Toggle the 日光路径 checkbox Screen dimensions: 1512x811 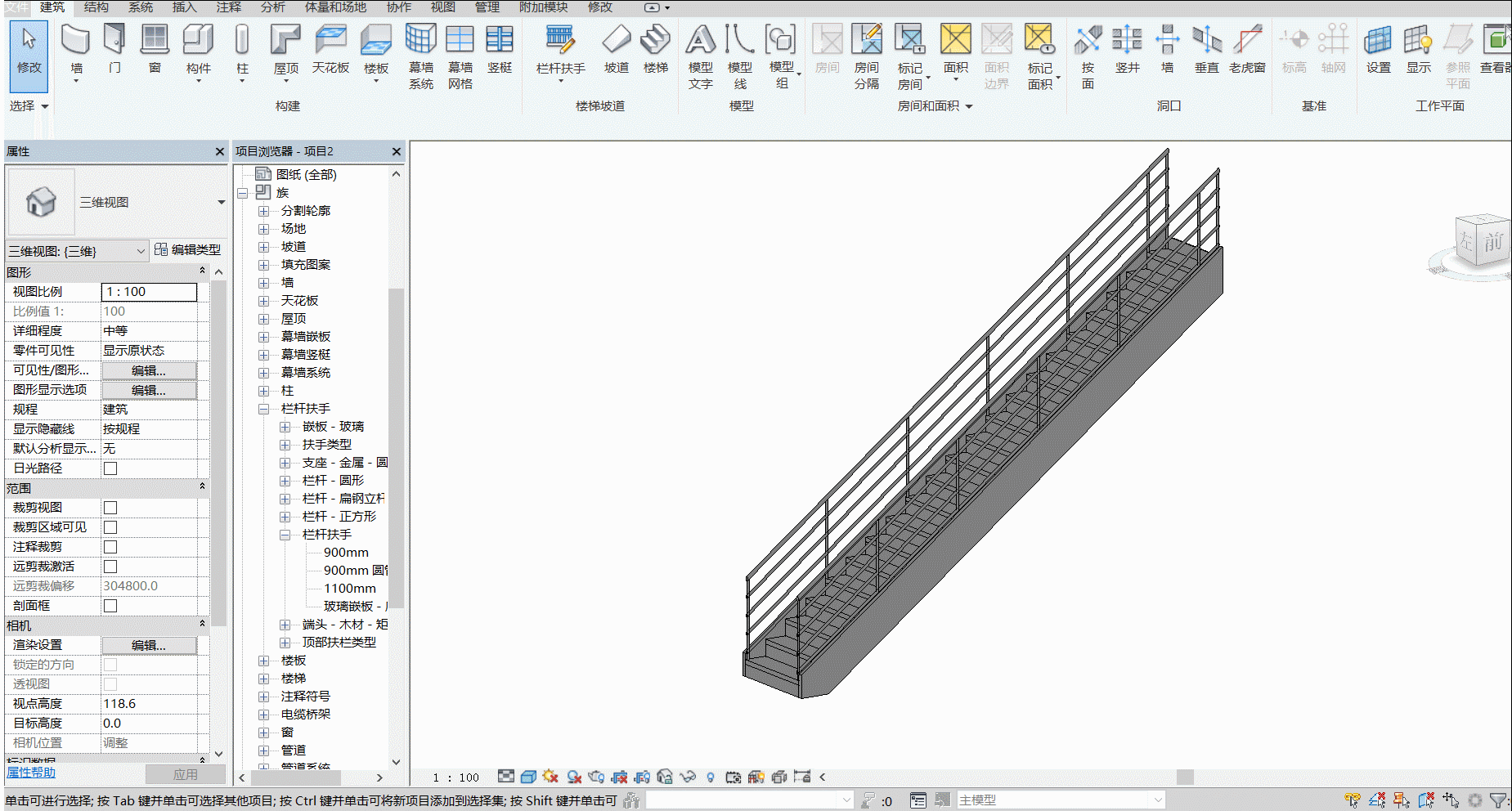point(110,468)
